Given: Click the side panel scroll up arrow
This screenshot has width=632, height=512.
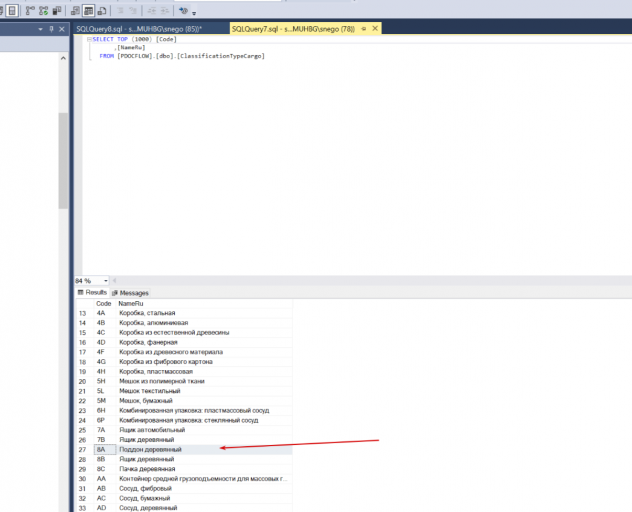Looking at the screenshot, I should tap(63, 58).
